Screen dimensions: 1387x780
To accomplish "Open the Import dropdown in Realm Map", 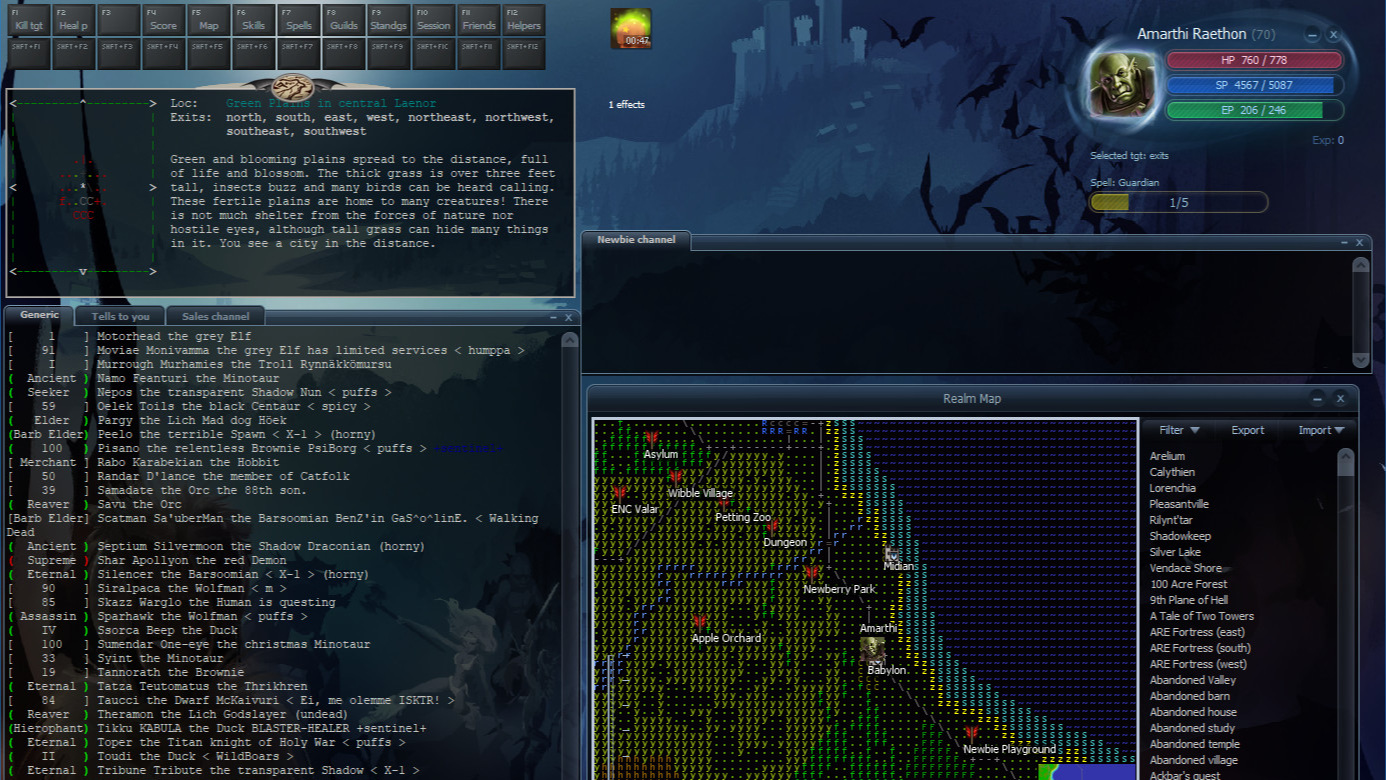I will point(1320,430).
